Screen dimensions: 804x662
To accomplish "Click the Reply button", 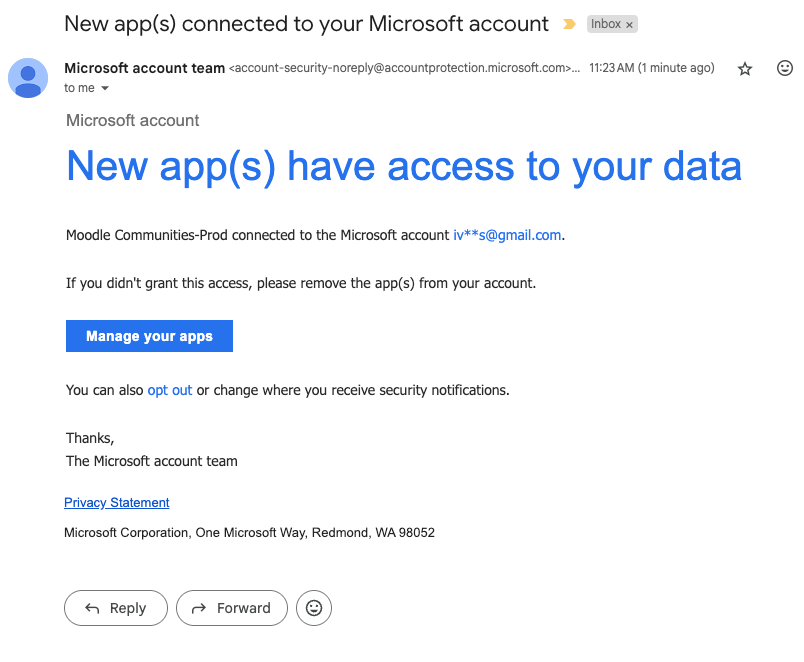I will click(x=116, y=608).
